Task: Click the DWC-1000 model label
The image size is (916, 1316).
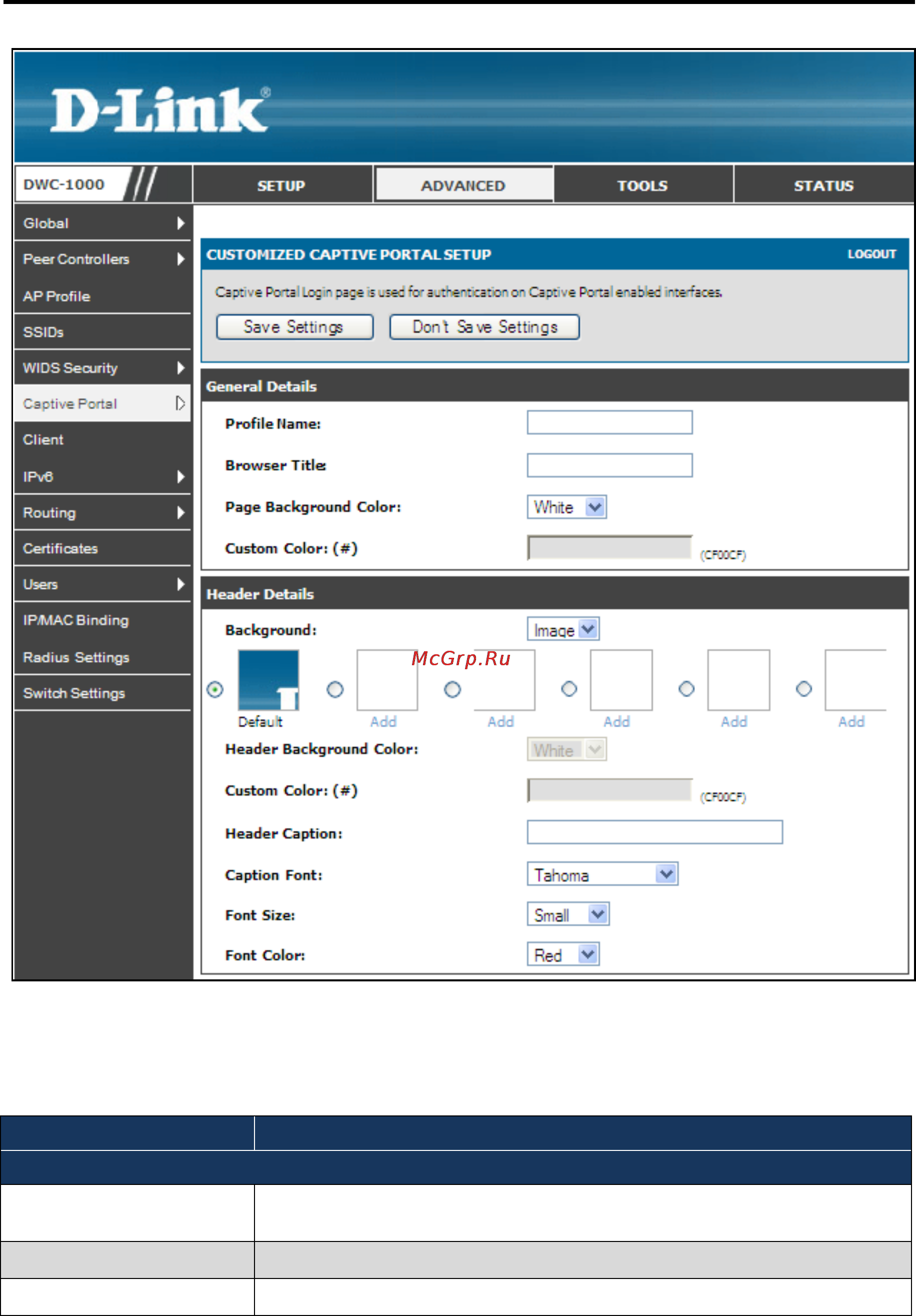Action: pos(63,185)
